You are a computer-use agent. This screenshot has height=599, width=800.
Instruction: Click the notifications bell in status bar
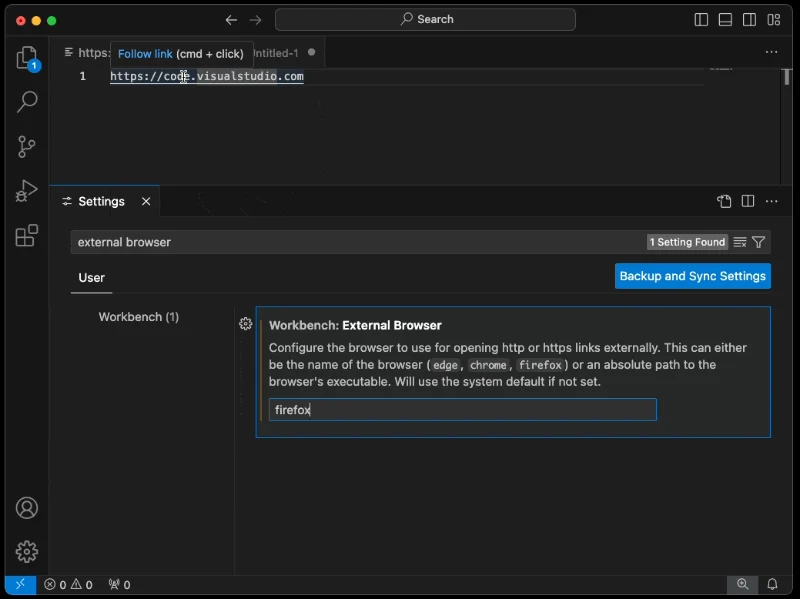tap(772, 584)
